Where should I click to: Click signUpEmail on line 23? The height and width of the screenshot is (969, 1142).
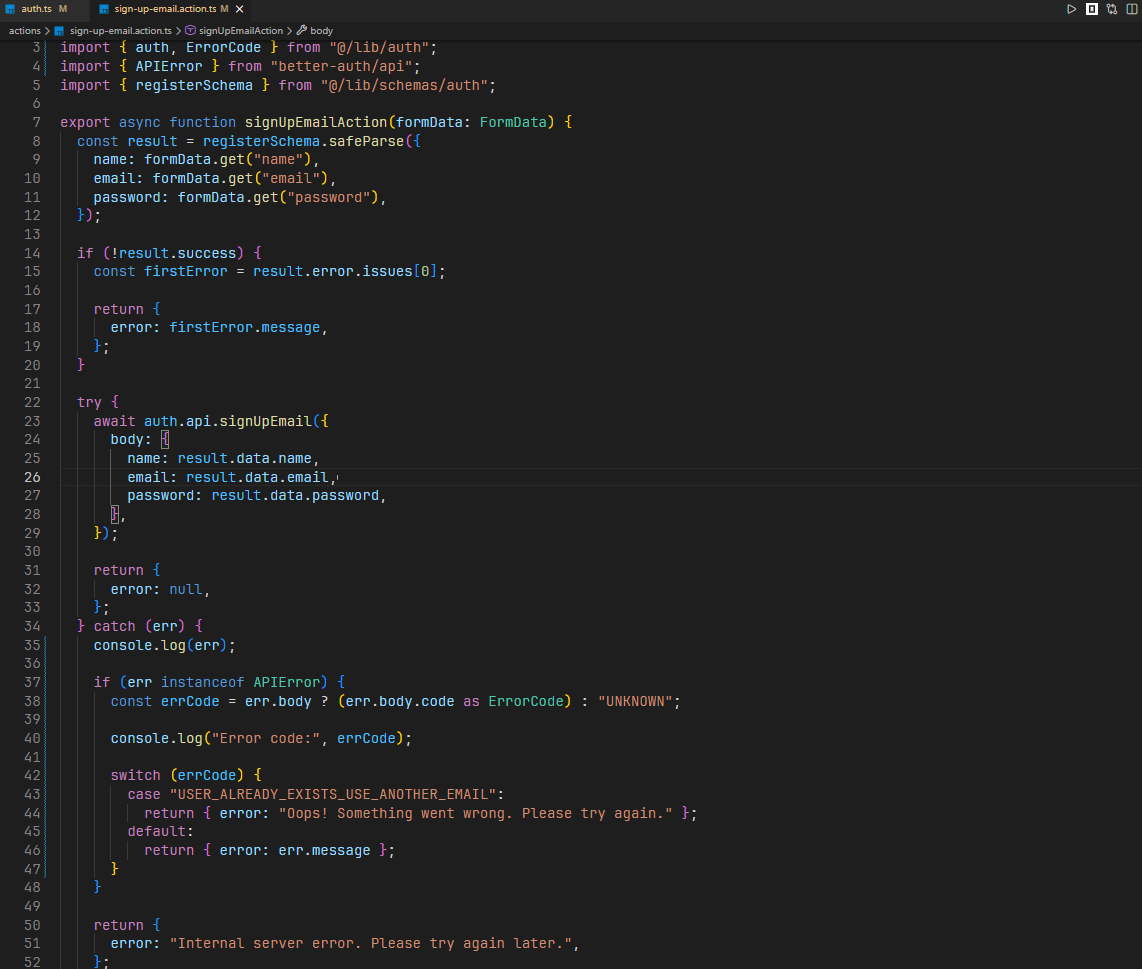(265, 421)
